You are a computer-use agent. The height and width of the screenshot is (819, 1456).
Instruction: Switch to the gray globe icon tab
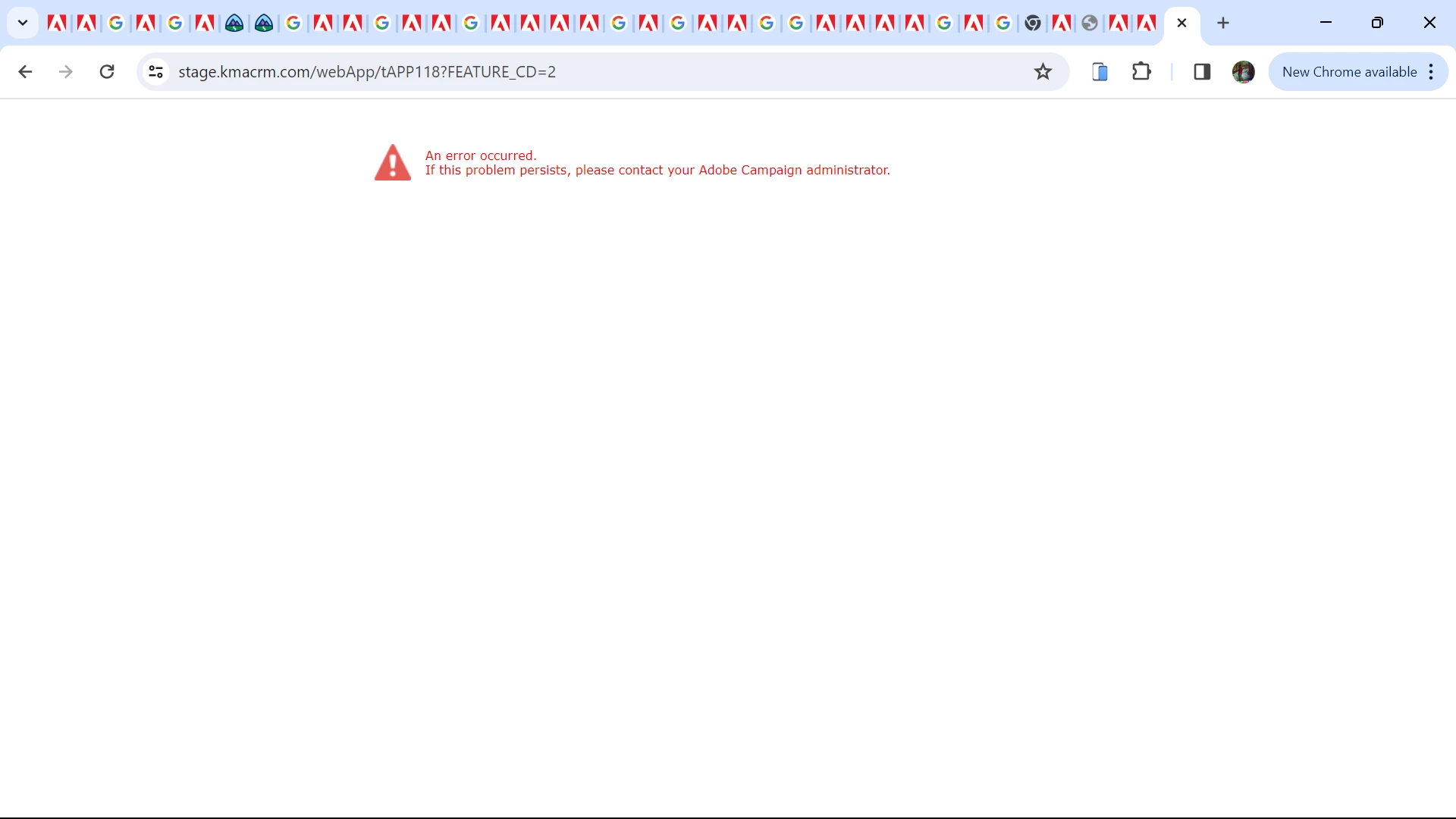point(1090,24)
